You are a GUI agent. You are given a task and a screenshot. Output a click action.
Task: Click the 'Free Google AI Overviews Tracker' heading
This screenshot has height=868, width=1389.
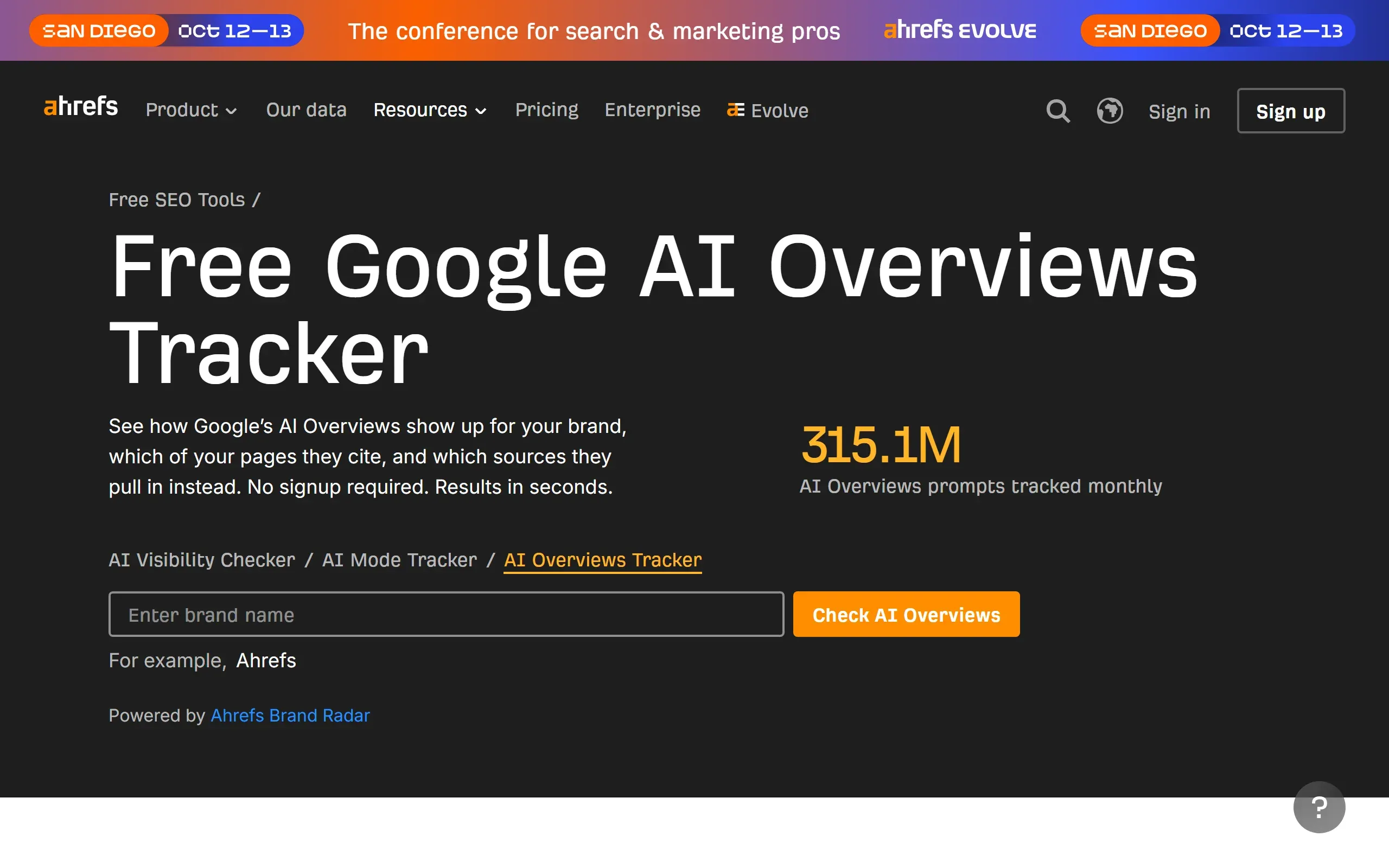(653, 309)
